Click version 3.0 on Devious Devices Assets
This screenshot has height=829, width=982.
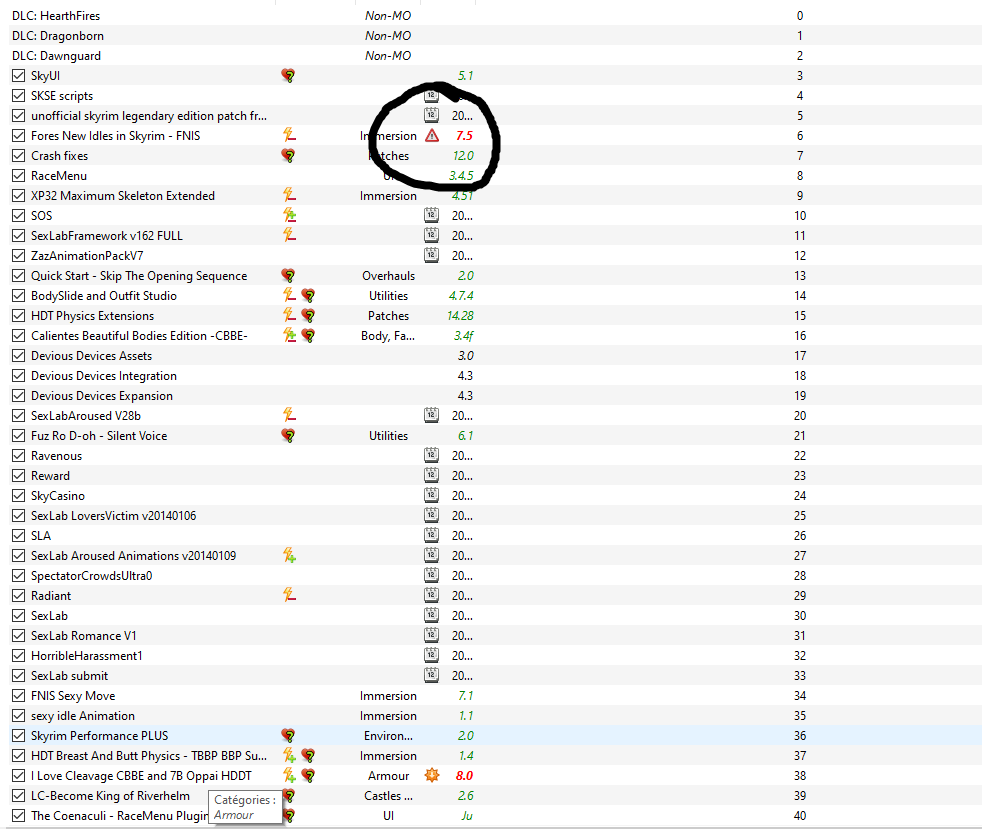pyautogui.click(x=465, y=356)
